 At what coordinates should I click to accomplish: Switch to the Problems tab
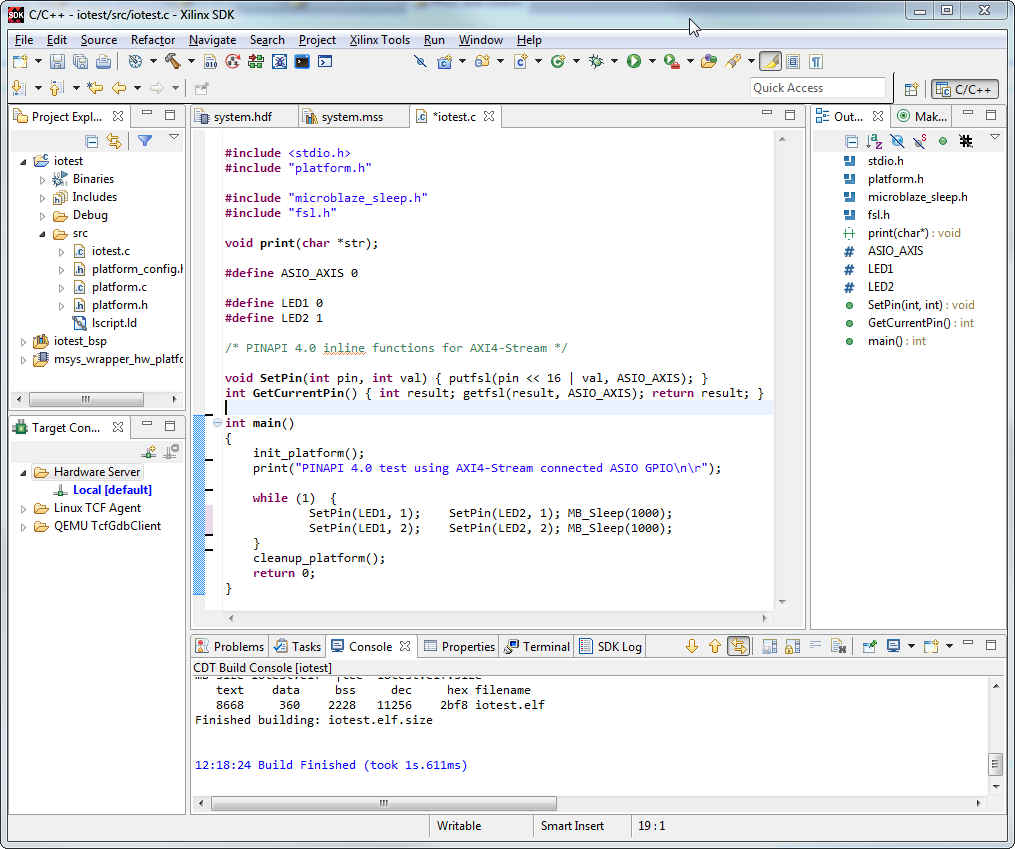click(230, 646)
